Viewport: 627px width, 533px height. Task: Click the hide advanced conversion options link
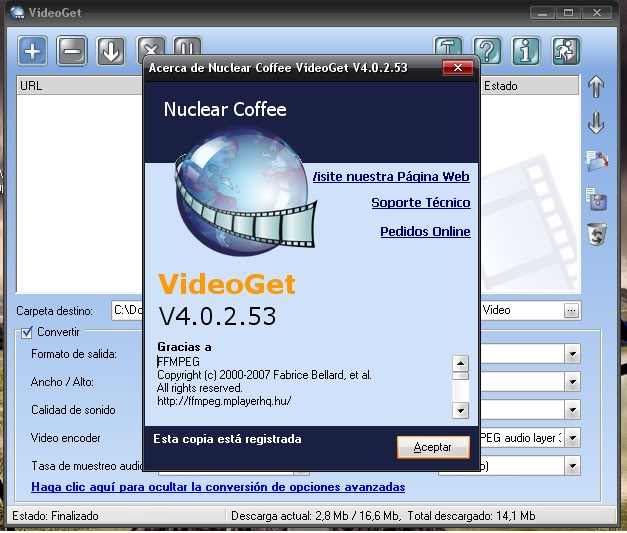coord(218,487)
